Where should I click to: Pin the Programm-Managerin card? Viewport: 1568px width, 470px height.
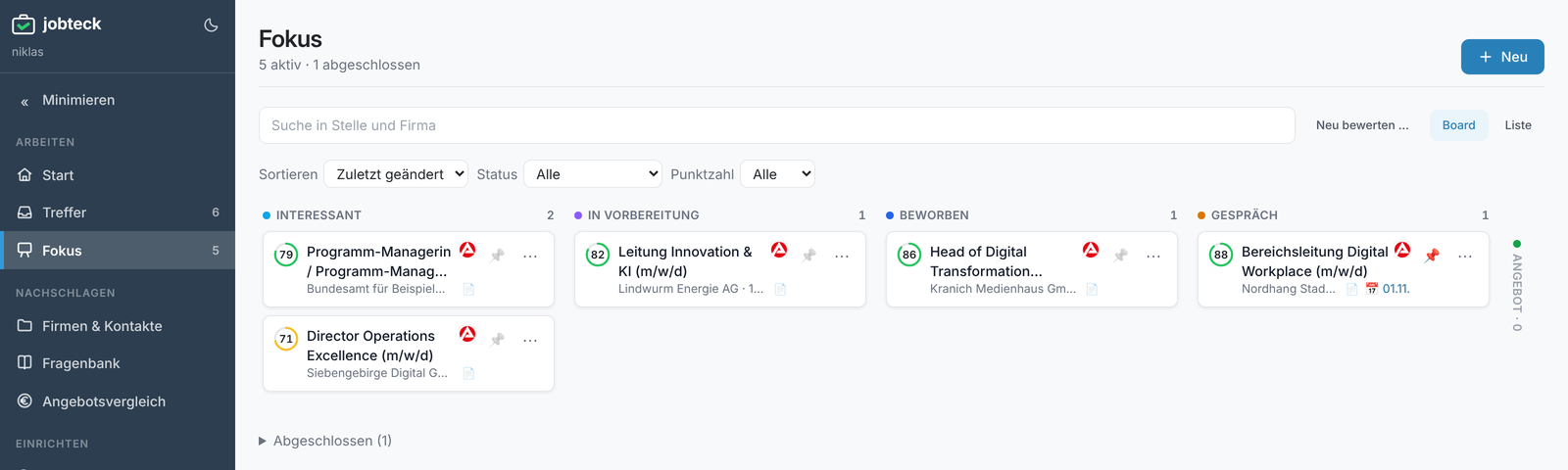tap(498, 256)
